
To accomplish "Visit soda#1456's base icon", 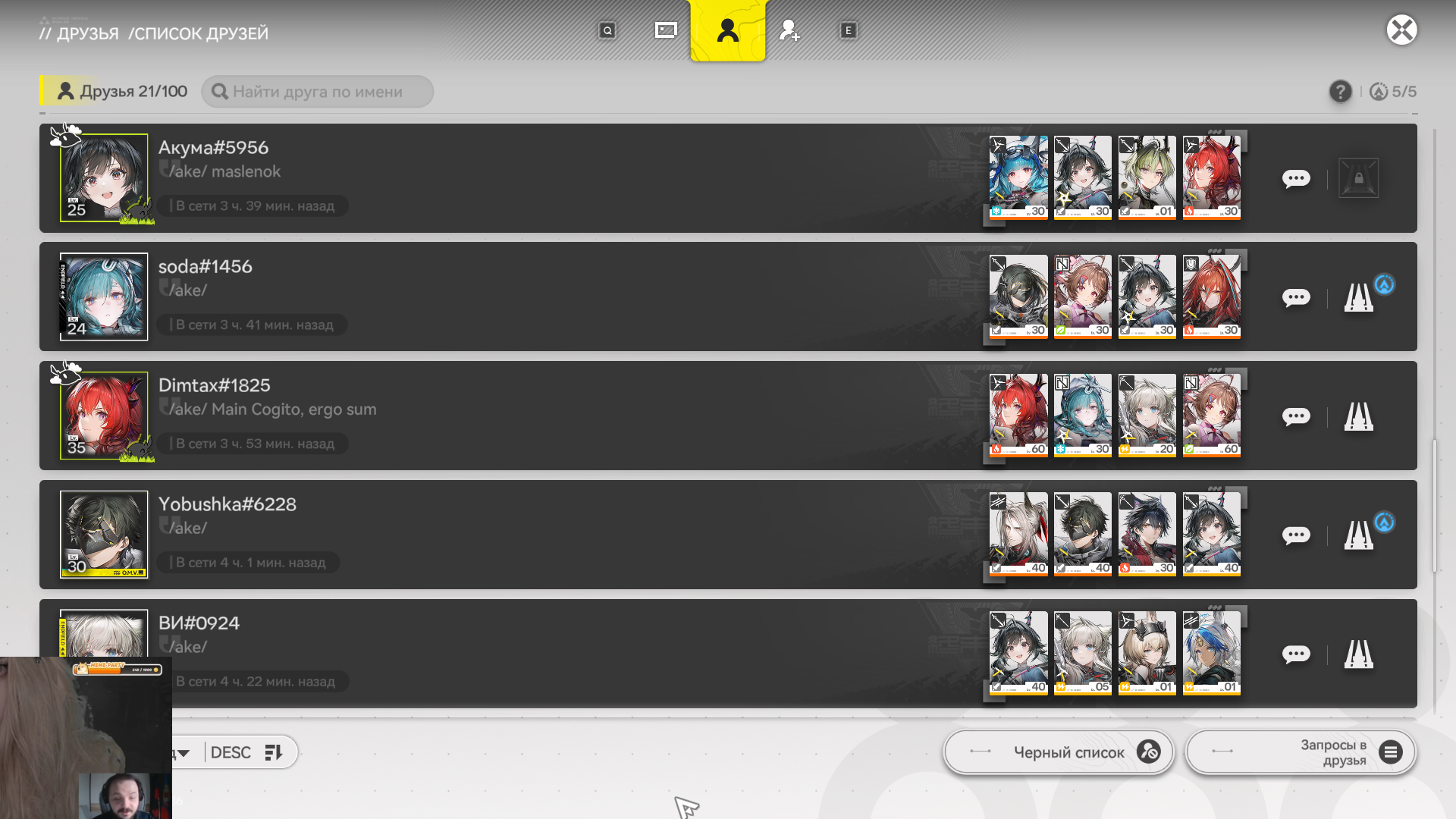I will pyautogui.click(x=1358, y=297).
